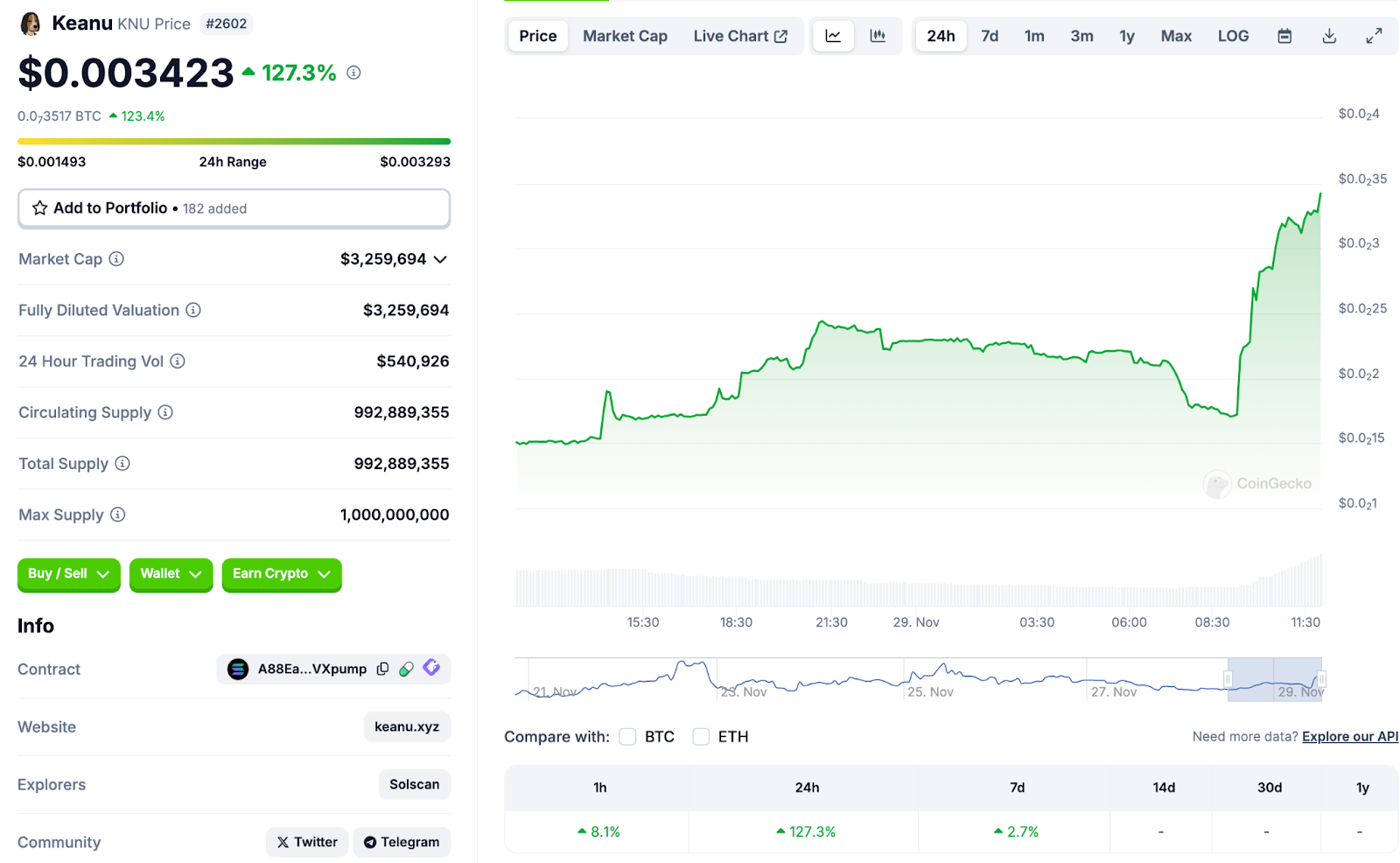Screen dimensions: 1400x863
Task: Click the X logo on Twitter button
Action: (x=283, y=842)
